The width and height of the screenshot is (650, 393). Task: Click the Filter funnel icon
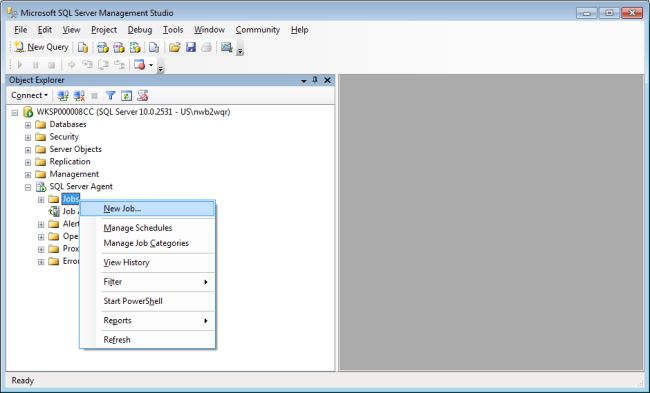110,96
